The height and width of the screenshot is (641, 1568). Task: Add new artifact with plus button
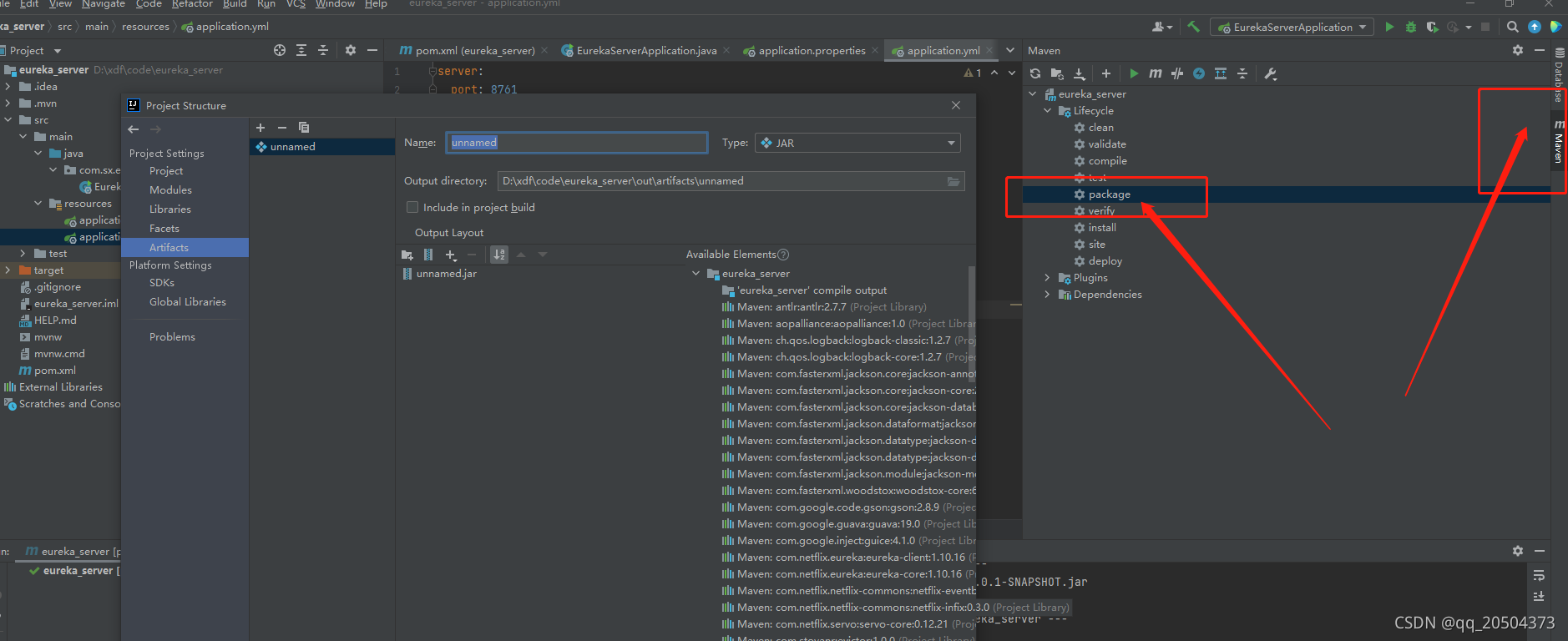[260, 128]
